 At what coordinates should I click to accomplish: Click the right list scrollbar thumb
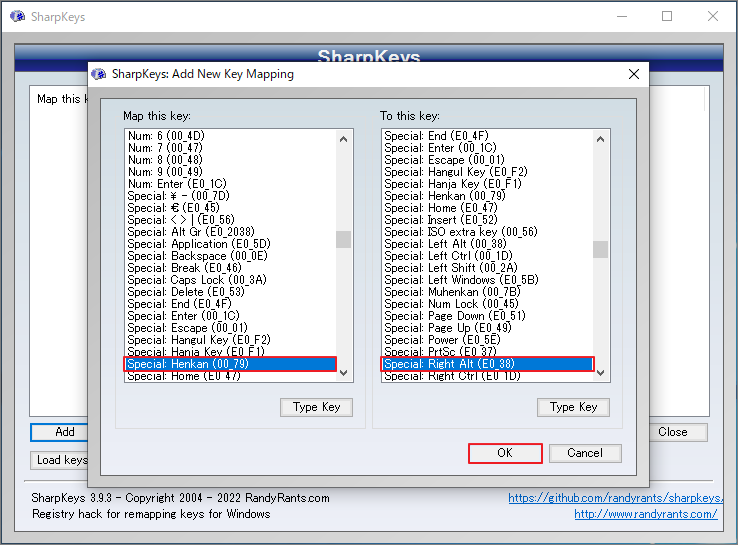(x=600, y=249)
